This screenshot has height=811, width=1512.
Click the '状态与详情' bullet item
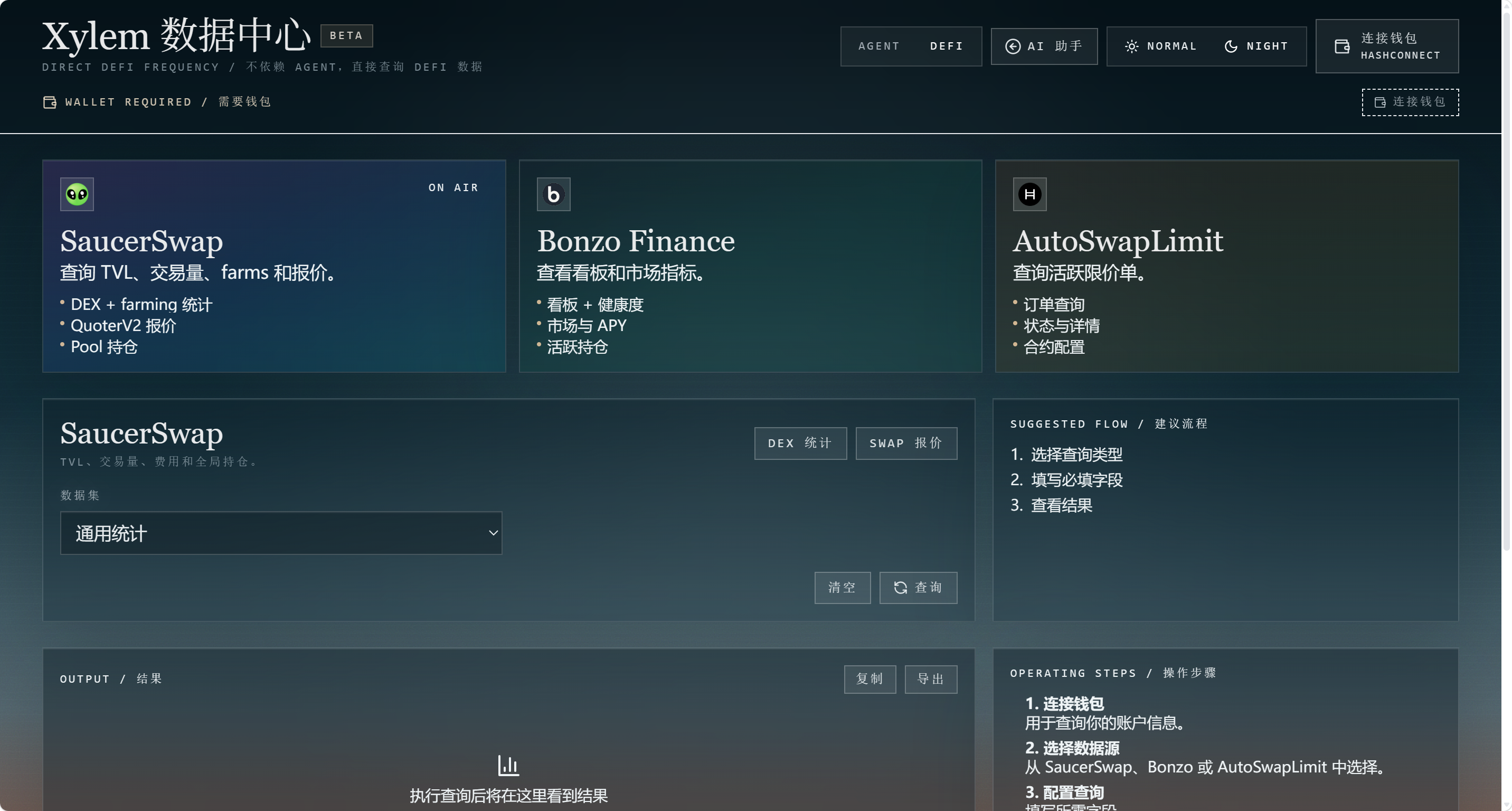(1062, 326)
